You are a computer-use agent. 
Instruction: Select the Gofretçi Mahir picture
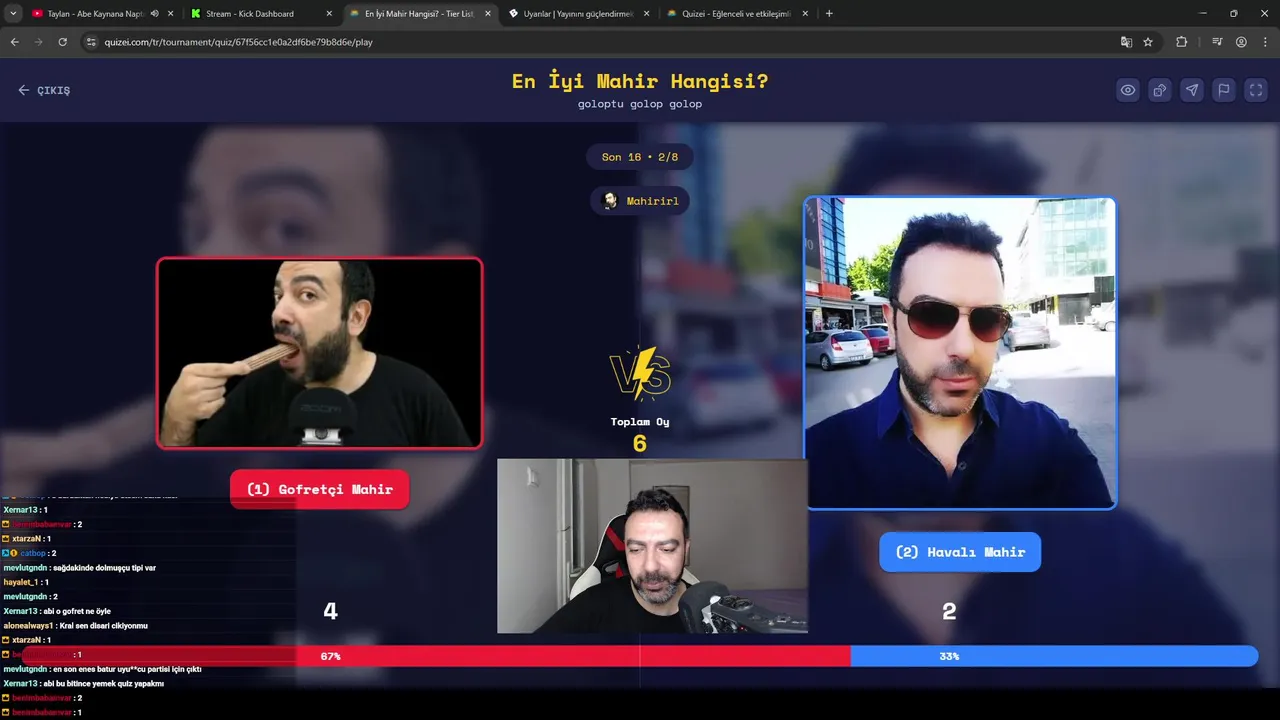tap(319, 353)
